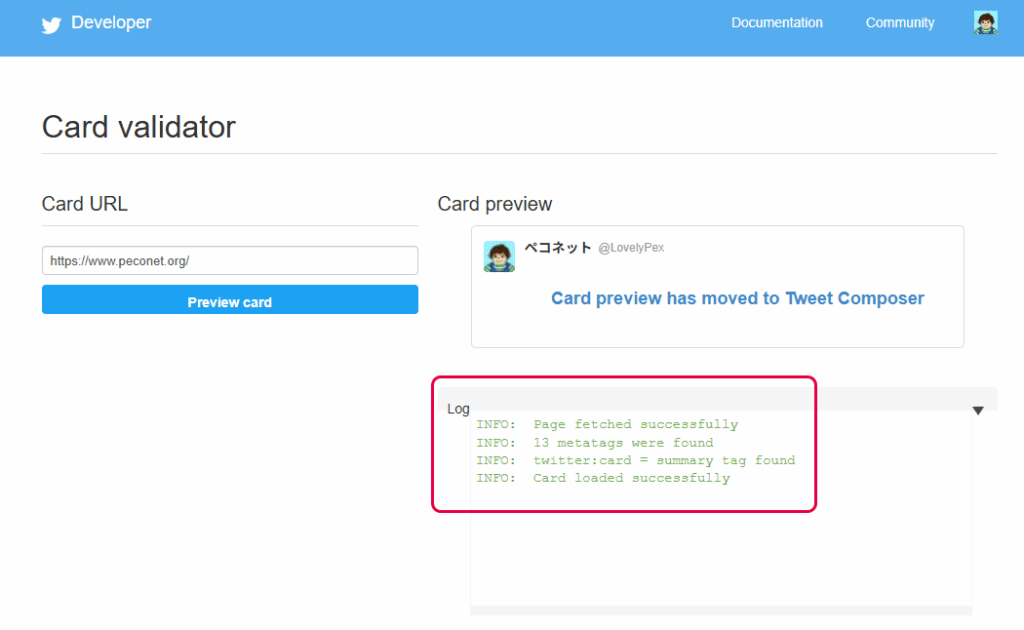
Task: Open the Documentation menu
Action: 776,23
